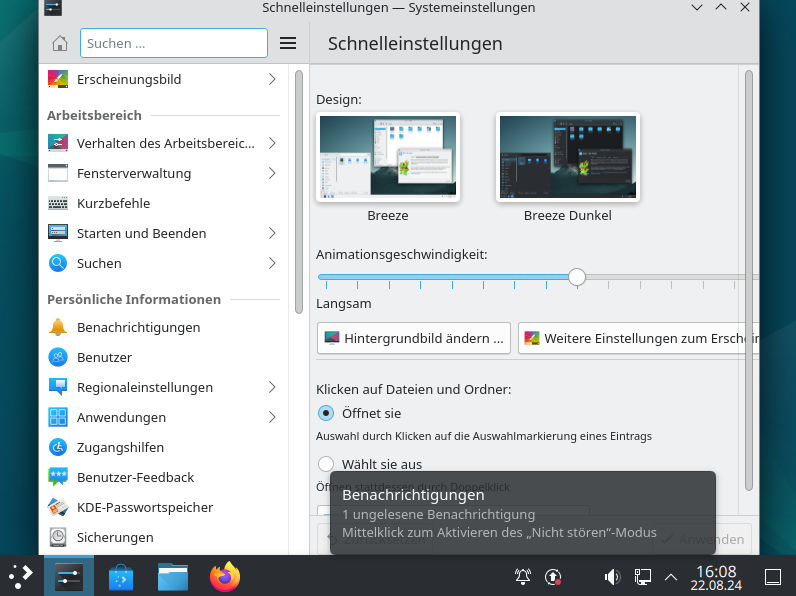The width and height of the screenshot is (796, 596).
Task: Select the Breeze Dunkel design thumbnail
Action: click(x=568, y=157)
